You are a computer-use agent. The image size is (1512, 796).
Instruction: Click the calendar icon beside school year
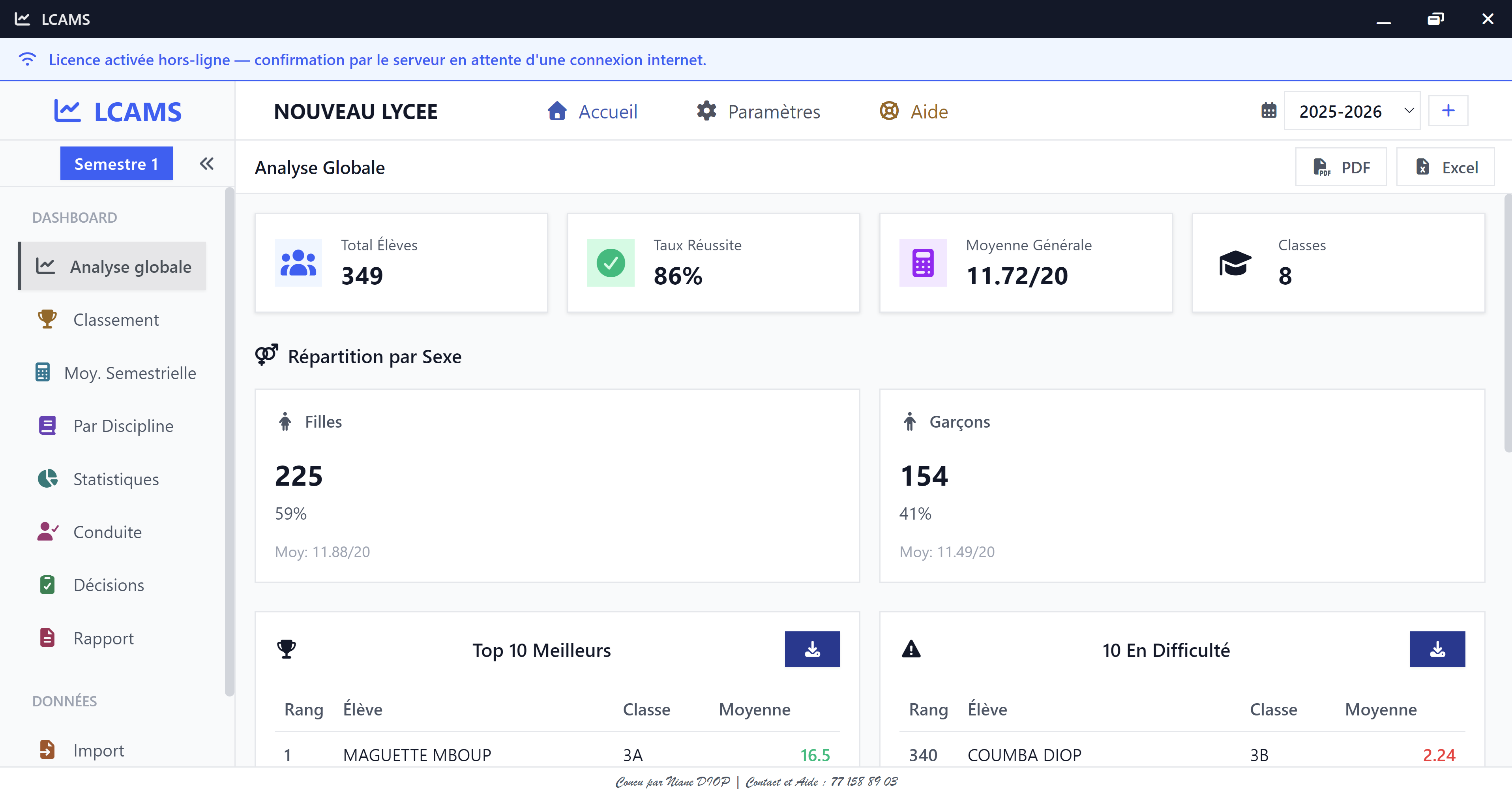click(1268, 111)
